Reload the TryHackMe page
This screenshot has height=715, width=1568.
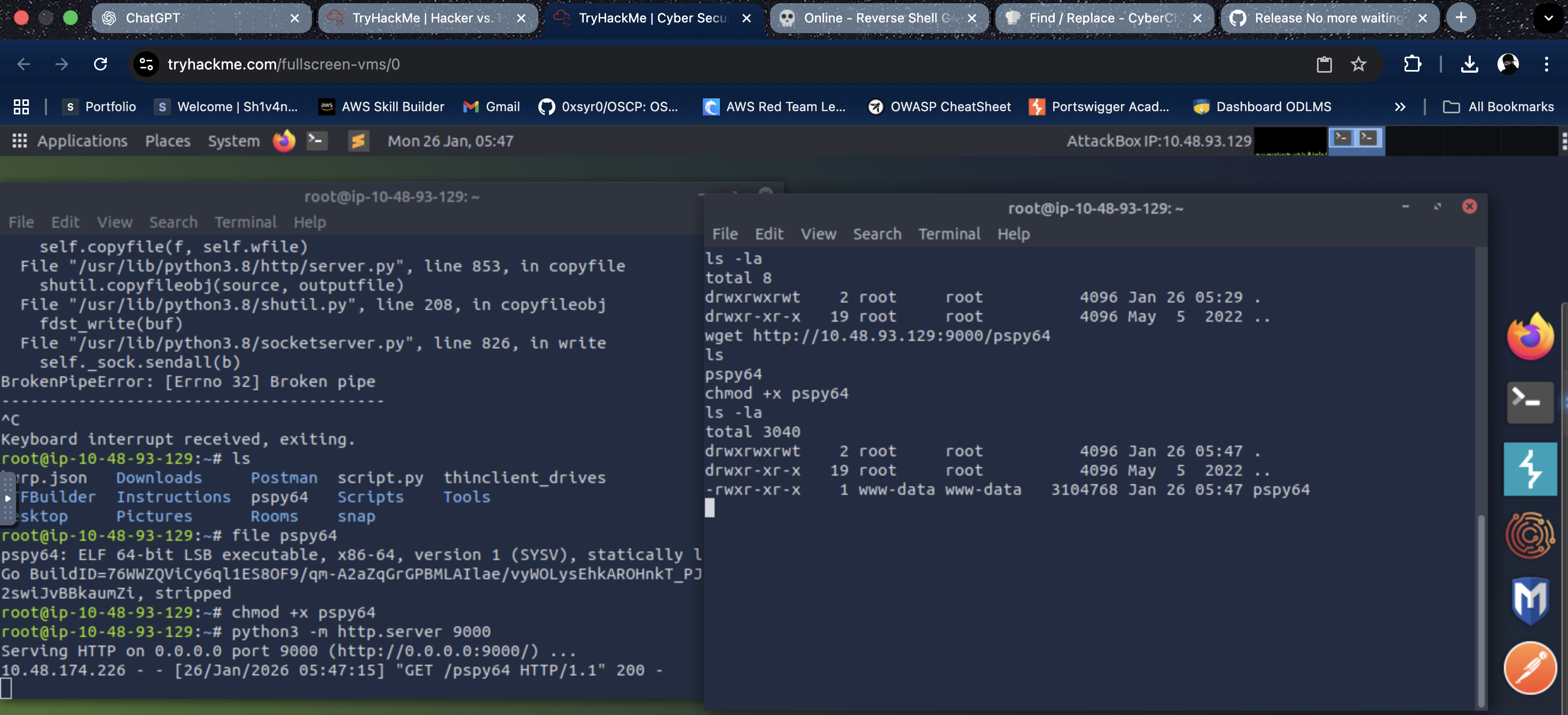pos(100,64)
